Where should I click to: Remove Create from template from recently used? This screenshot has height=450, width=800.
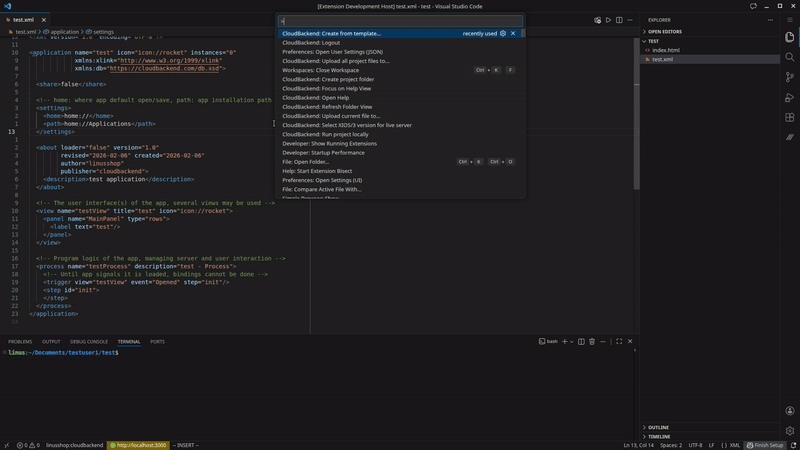(513, 33)
